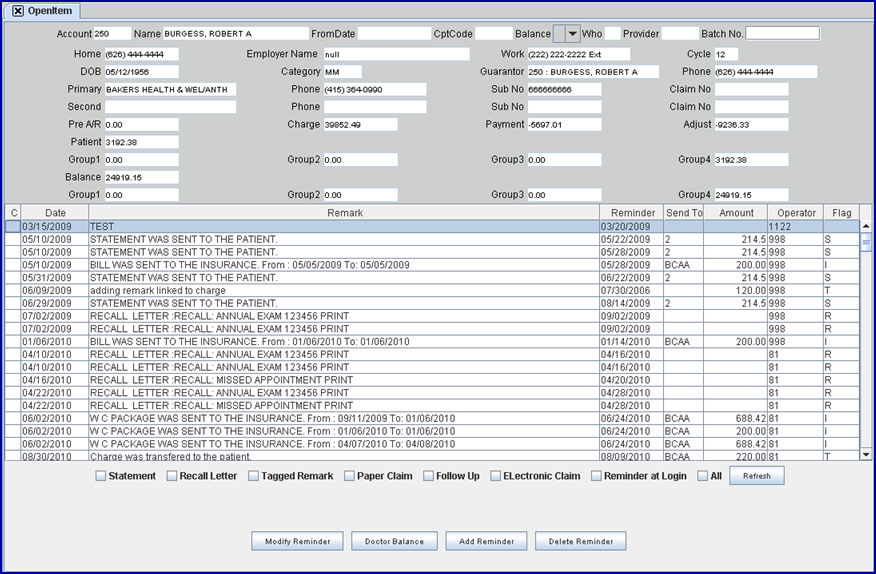Click the Pre A/R field
876x574 pixels.
point(141,125)
